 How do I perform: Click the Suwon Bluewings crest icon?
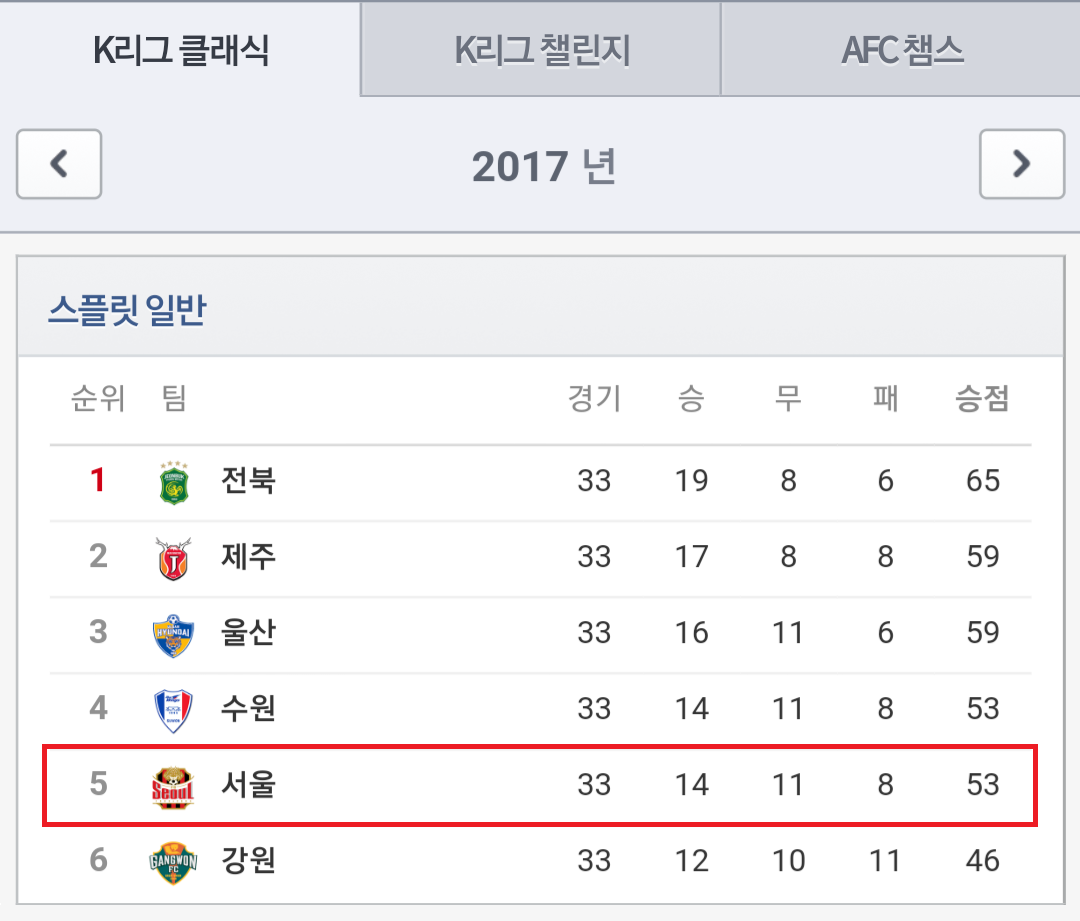click(173, 710)
